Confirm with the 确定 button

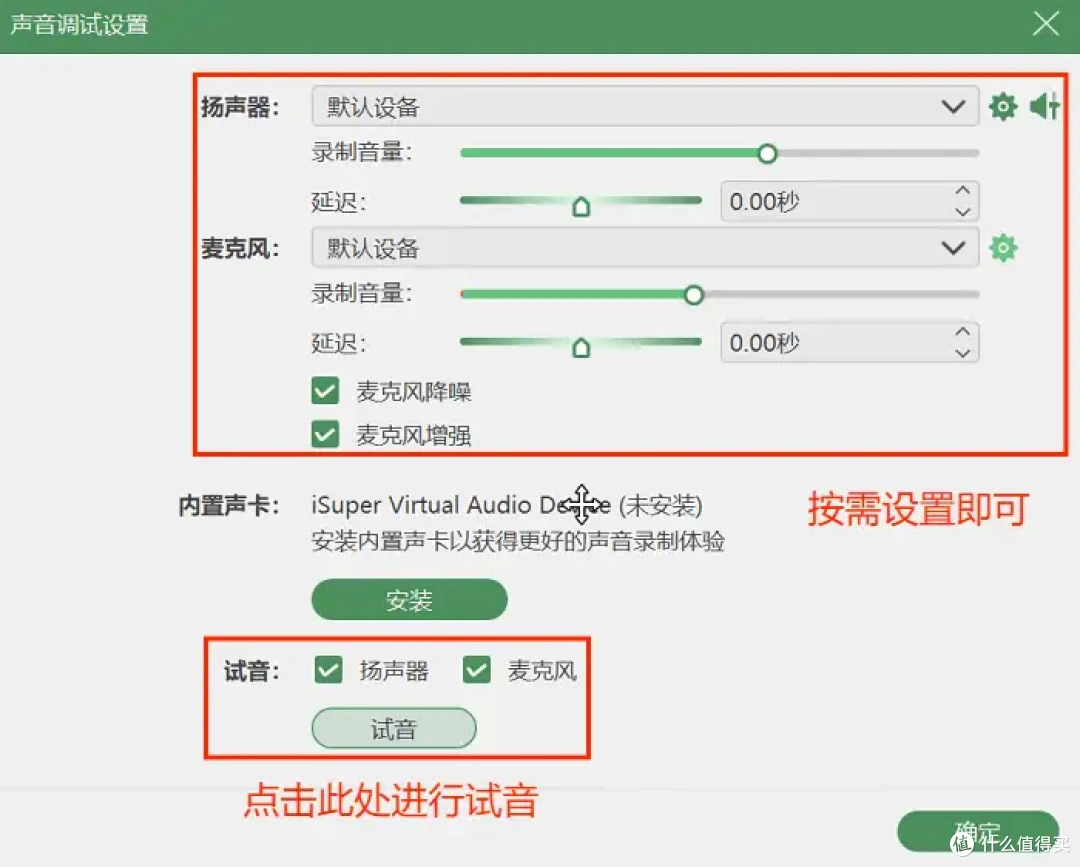pyautogui.click(x=978, y=831)
